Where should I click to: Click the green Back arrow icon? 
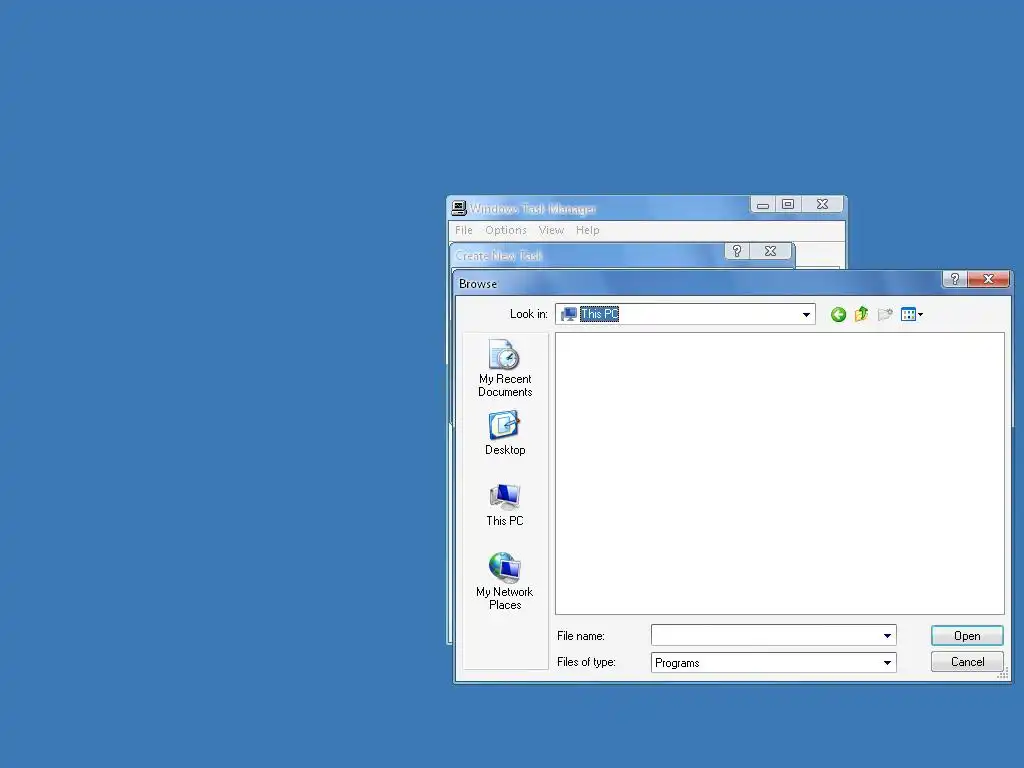pyautogui.click(x=839, y=315)
